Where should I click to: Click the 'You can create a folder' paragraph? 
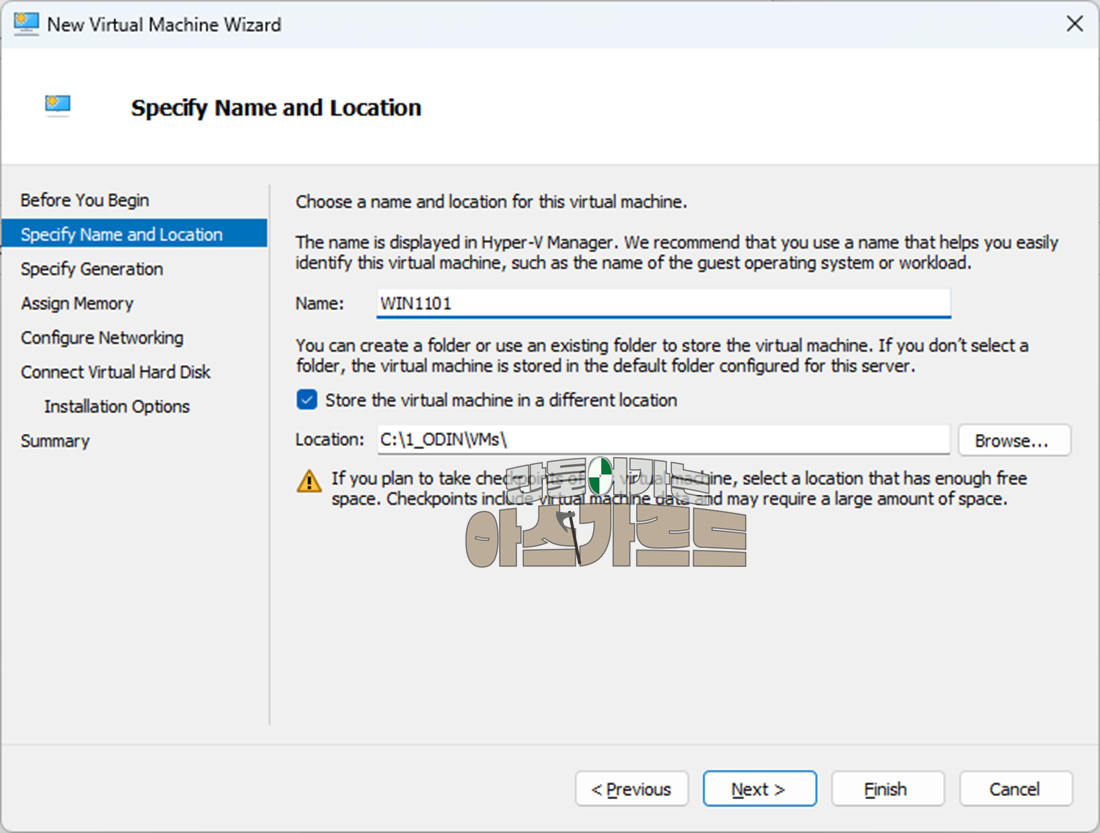pos(662,356)
